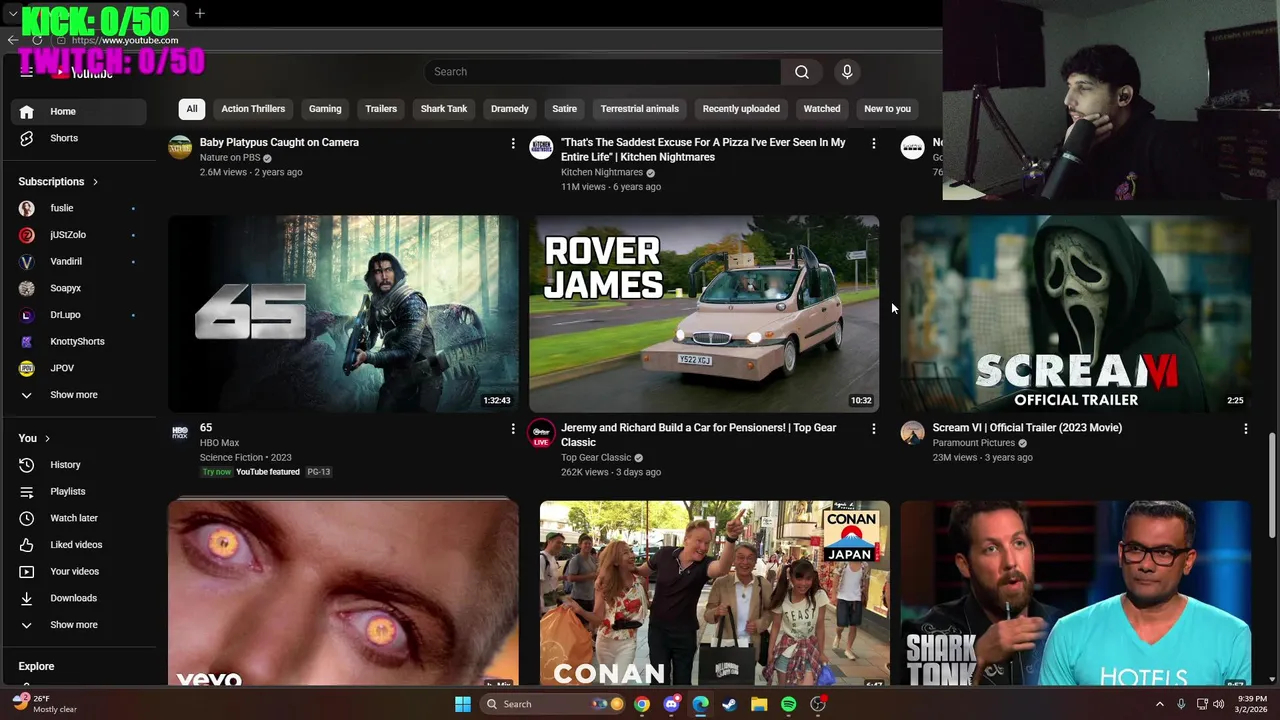Select the Gaming filter chip

[x=325, y=109]
